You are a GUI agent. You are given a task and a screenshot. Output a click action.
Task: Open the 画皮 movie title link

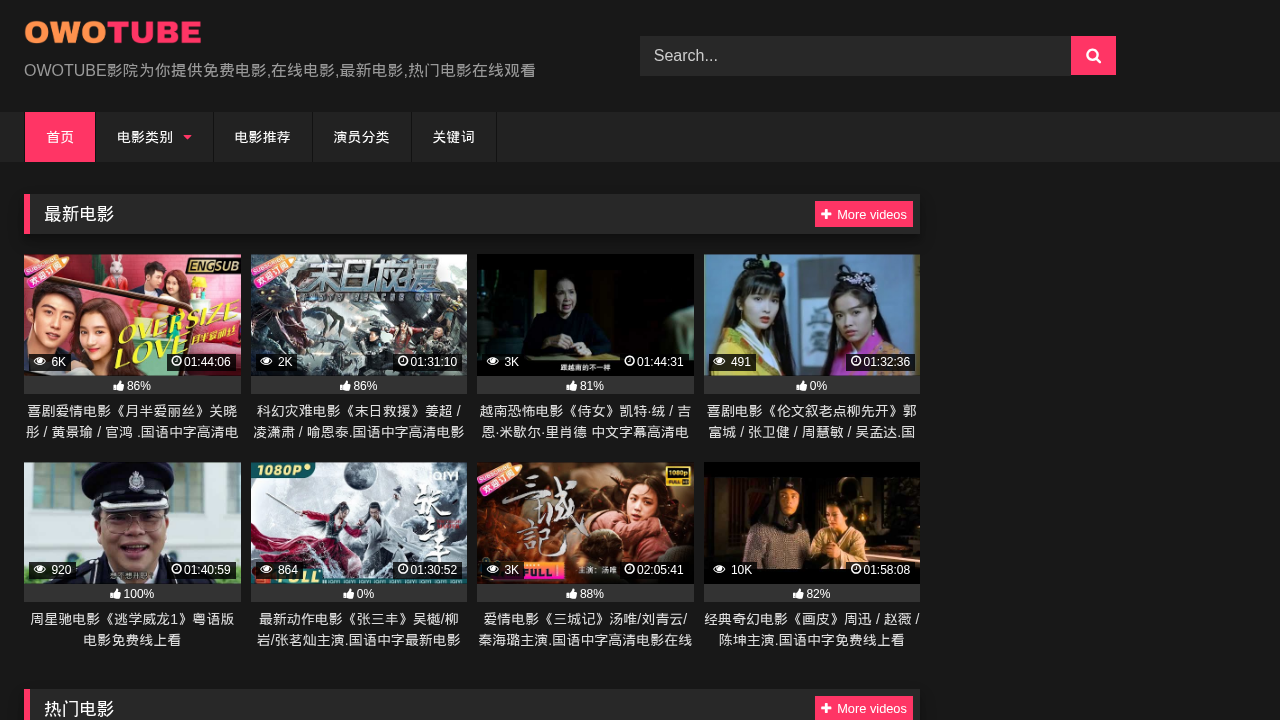point(812,629)
